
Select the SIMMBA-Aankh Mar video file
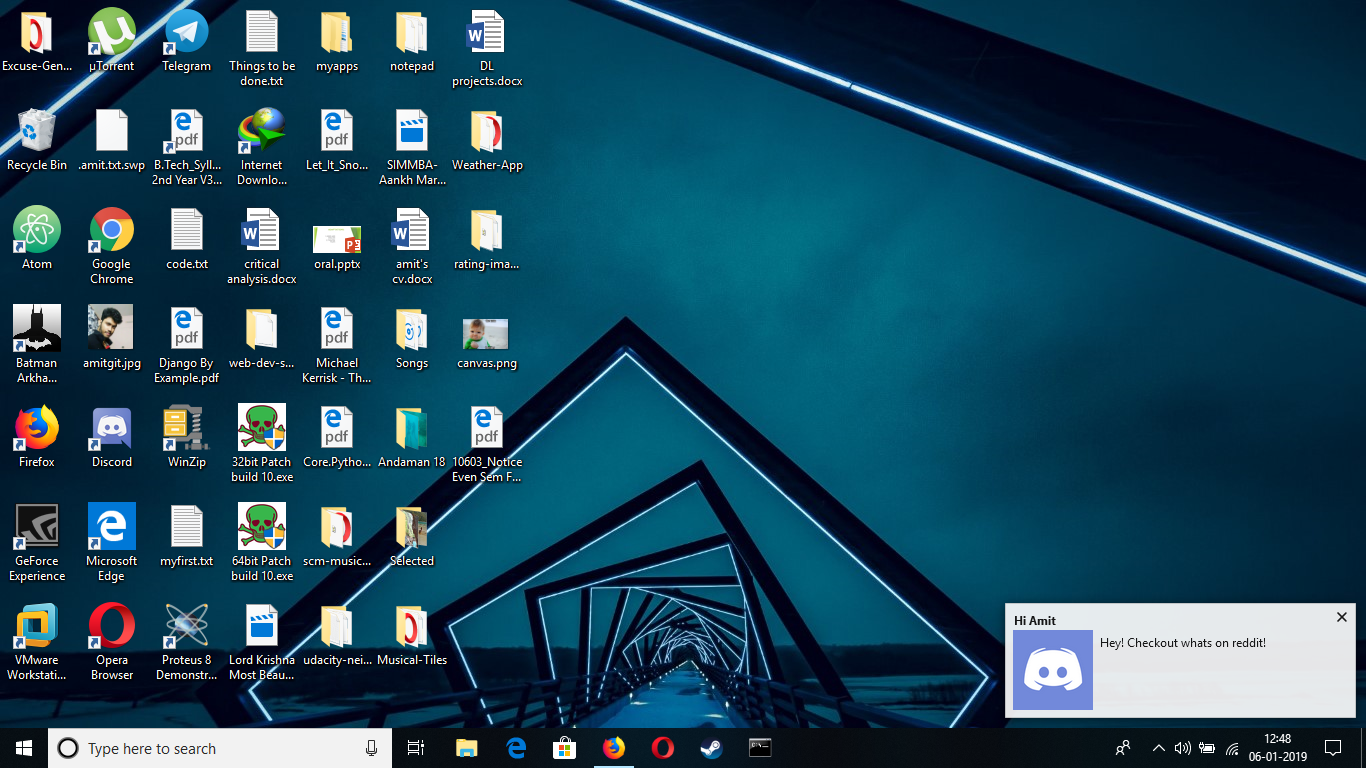pyautogui.click(x=412, y=147)
